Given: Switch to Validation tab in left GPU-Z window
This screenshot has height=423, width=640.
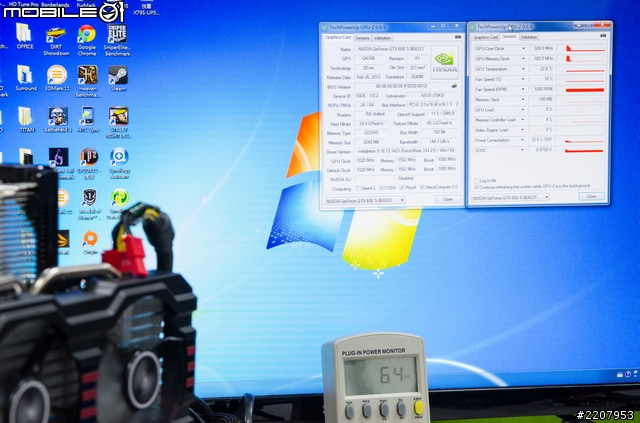Looking at the screenshot, I should (382, 38).
